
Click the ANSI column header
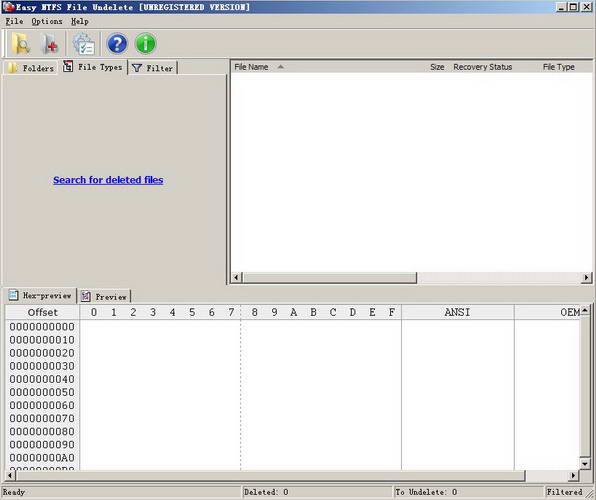tap(458, 313)
